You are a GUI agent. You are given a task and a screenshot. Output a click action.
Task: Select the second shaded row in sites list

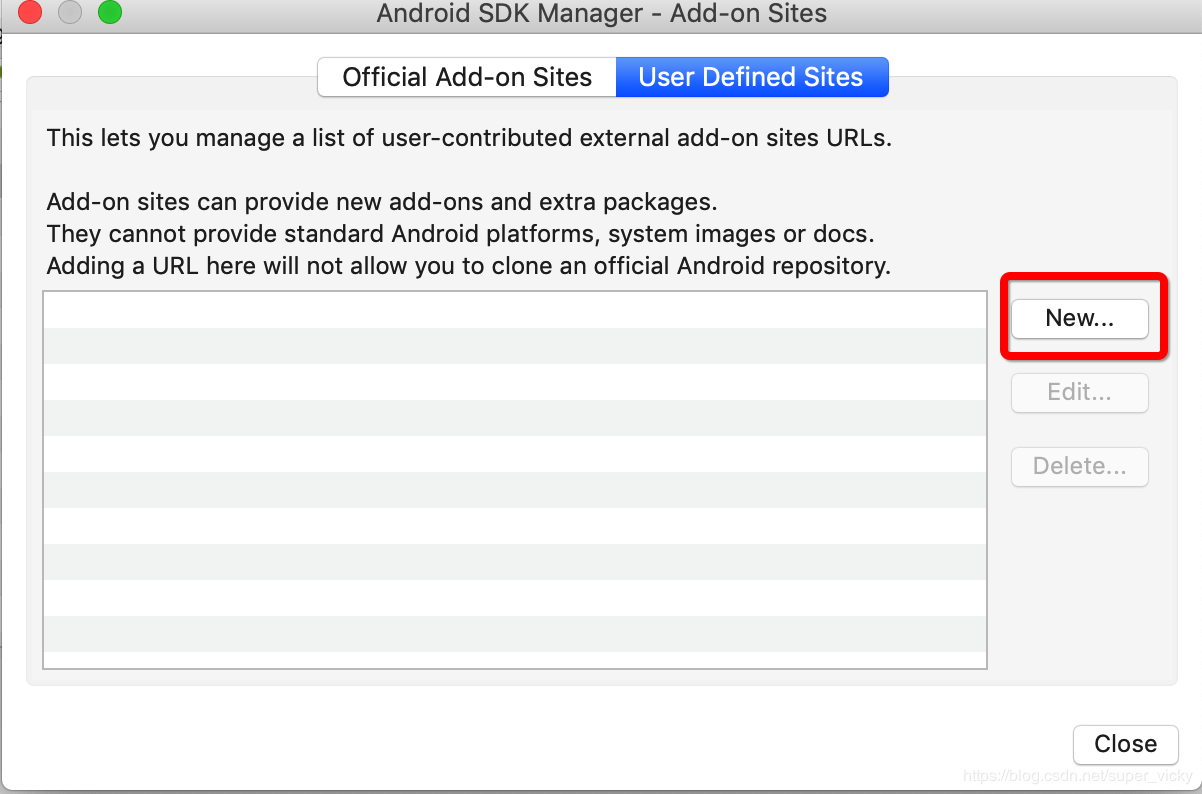click(x=515, y=418)
